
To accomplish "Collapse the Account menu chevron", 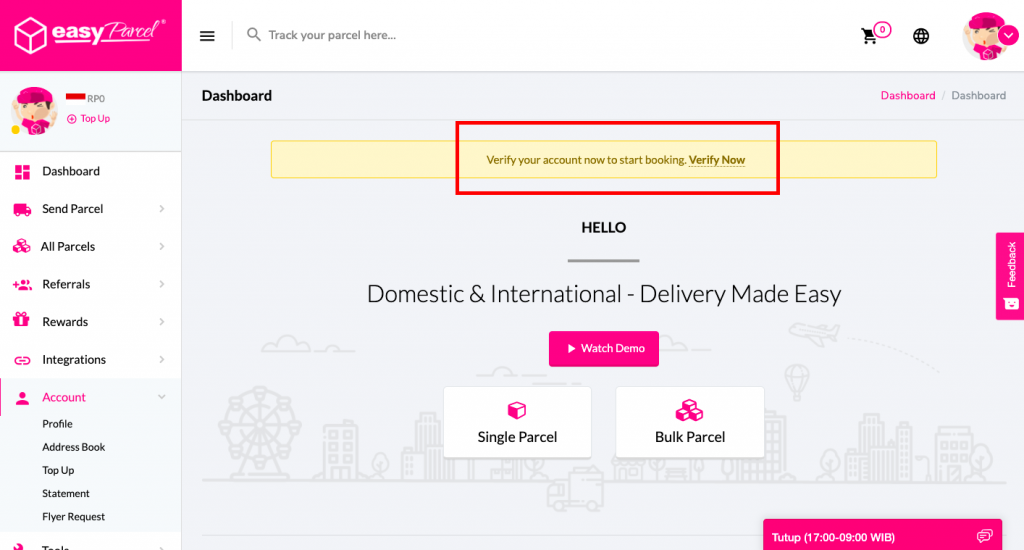I will point(162,397).
